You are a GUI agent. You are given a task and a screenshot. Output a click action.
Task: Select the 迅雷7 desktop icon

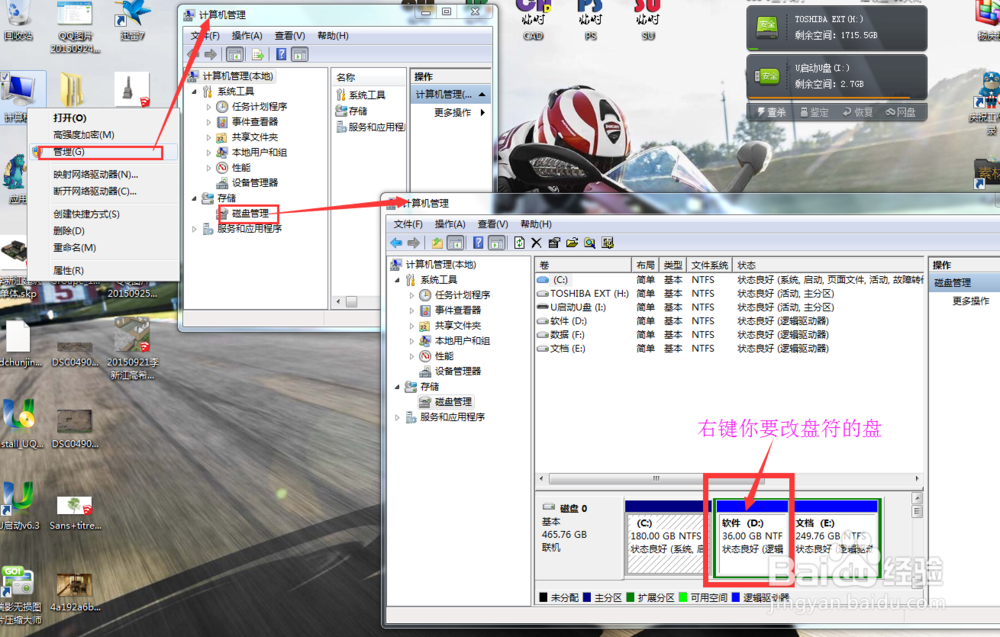[x=133, y=20]
